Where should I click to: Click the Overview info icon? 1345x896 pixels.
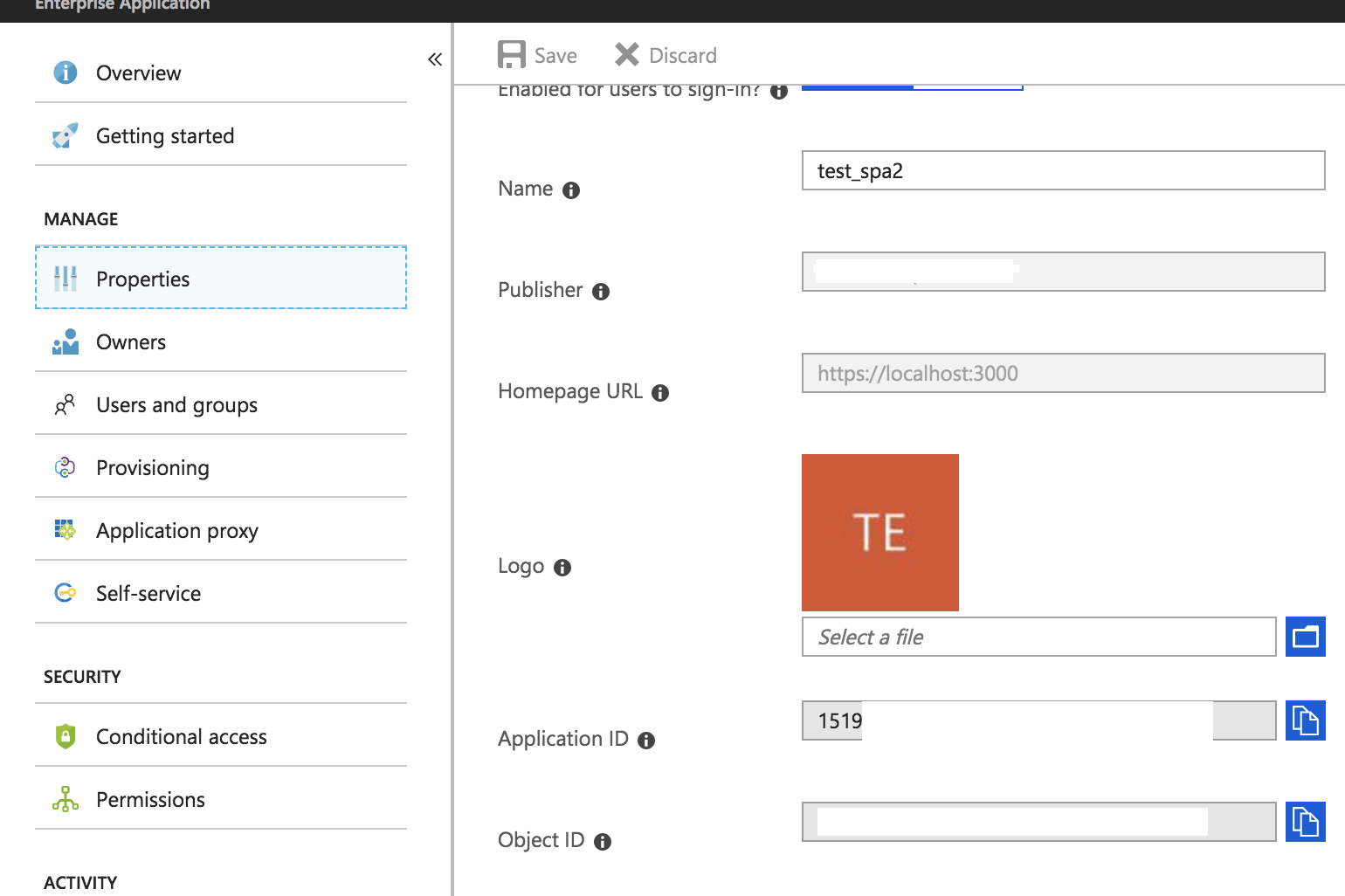coord(66,72)
